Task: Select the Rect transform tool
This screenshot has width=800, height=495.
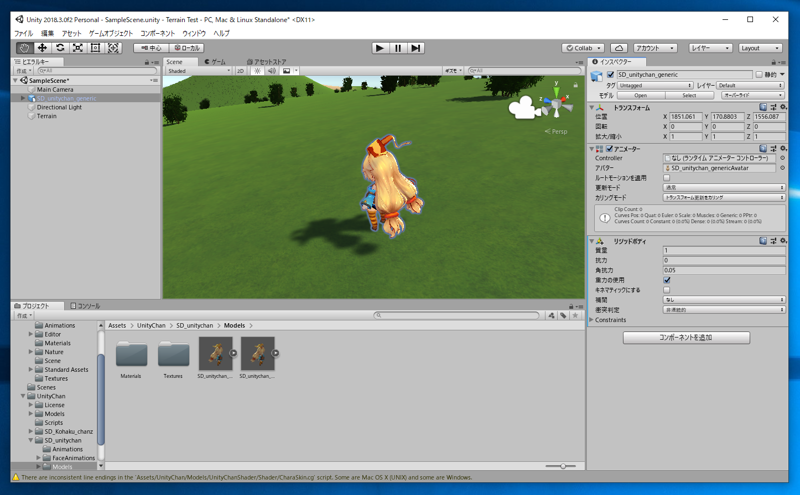Action: [95, 48]
